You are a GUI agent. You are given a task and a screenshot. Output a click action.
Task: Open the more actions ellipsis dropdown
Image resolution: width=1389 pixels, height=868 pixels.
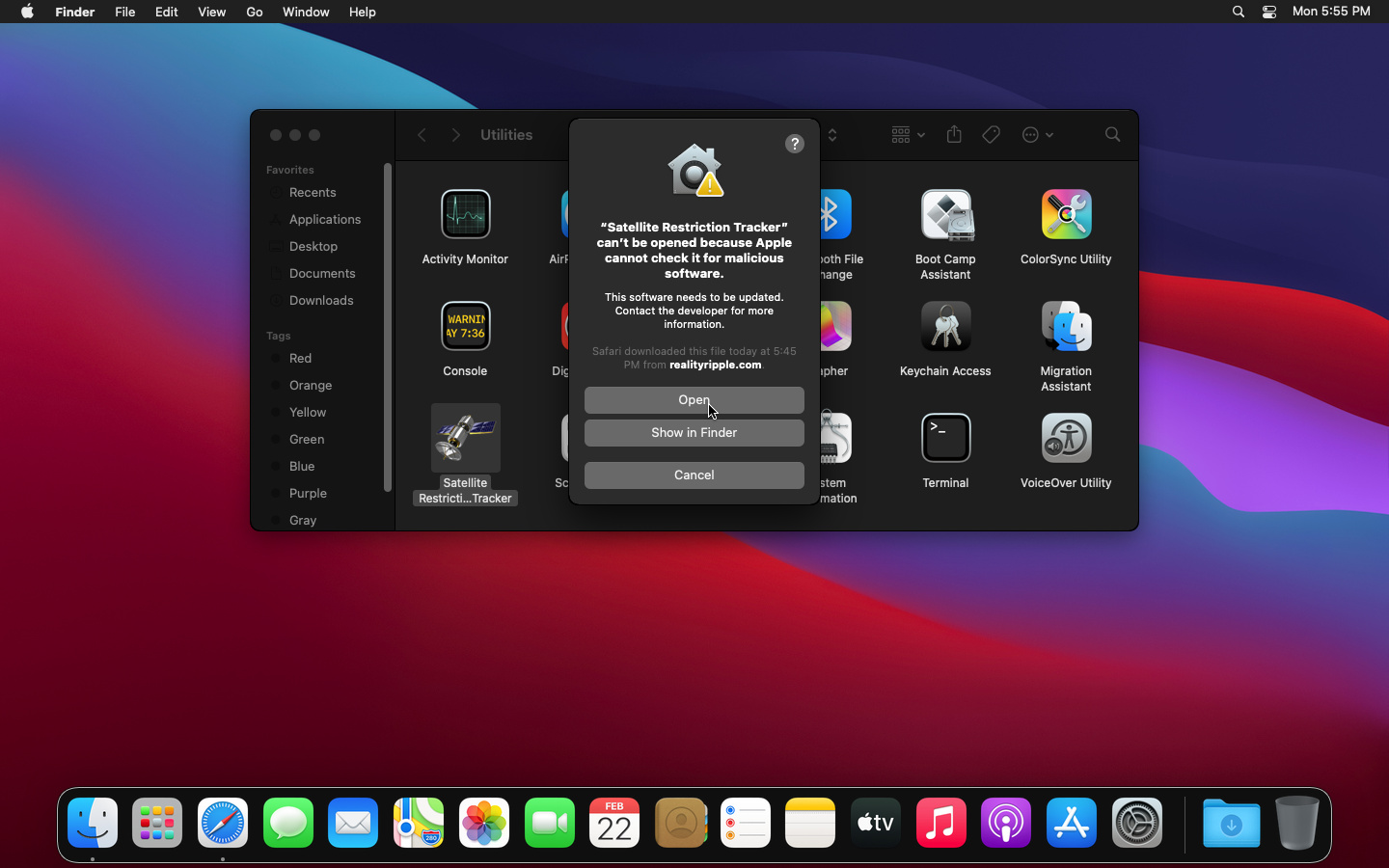click(x=1037, y=135)
